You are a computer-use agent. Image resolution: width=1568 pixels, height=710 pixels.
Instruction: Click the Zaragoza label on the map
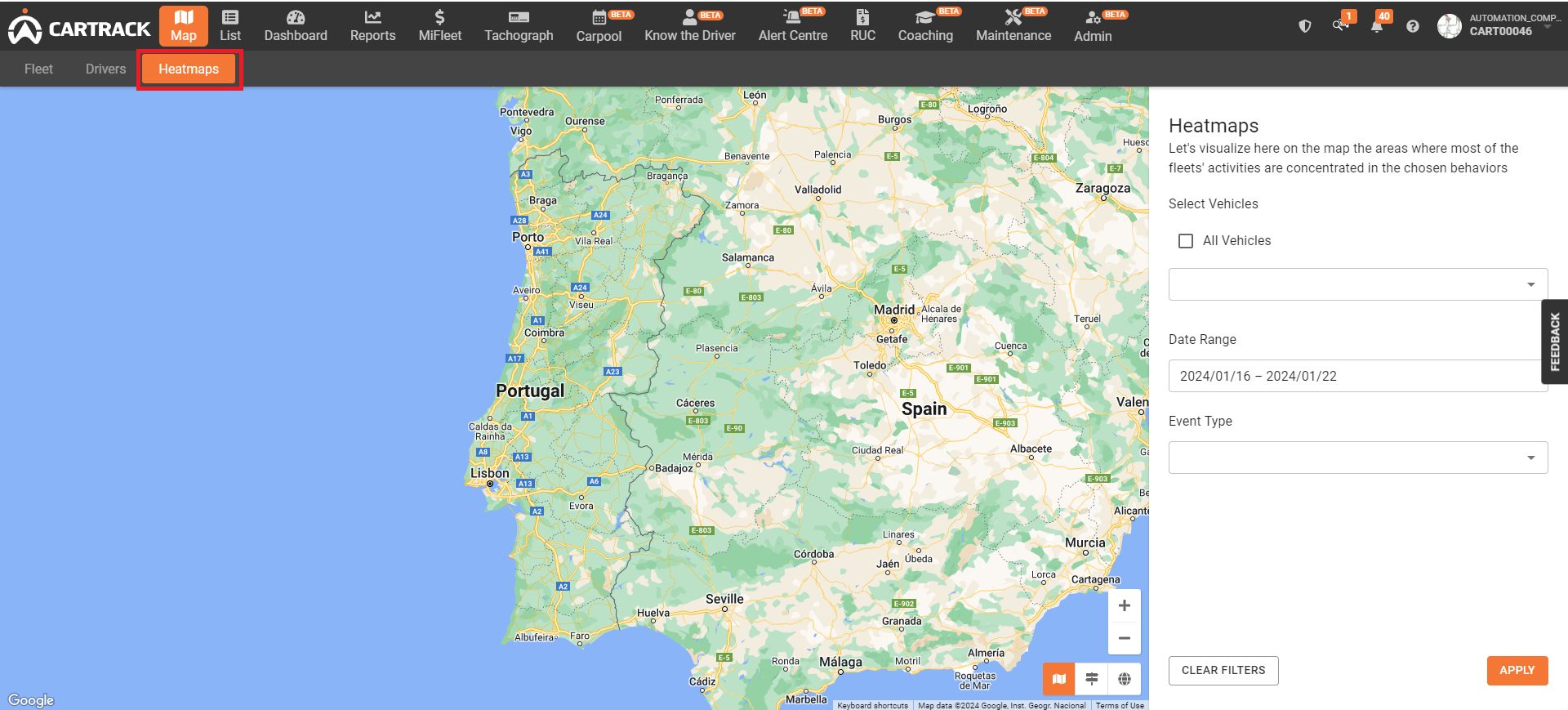pyautogui.click(x=1103, y=188)
